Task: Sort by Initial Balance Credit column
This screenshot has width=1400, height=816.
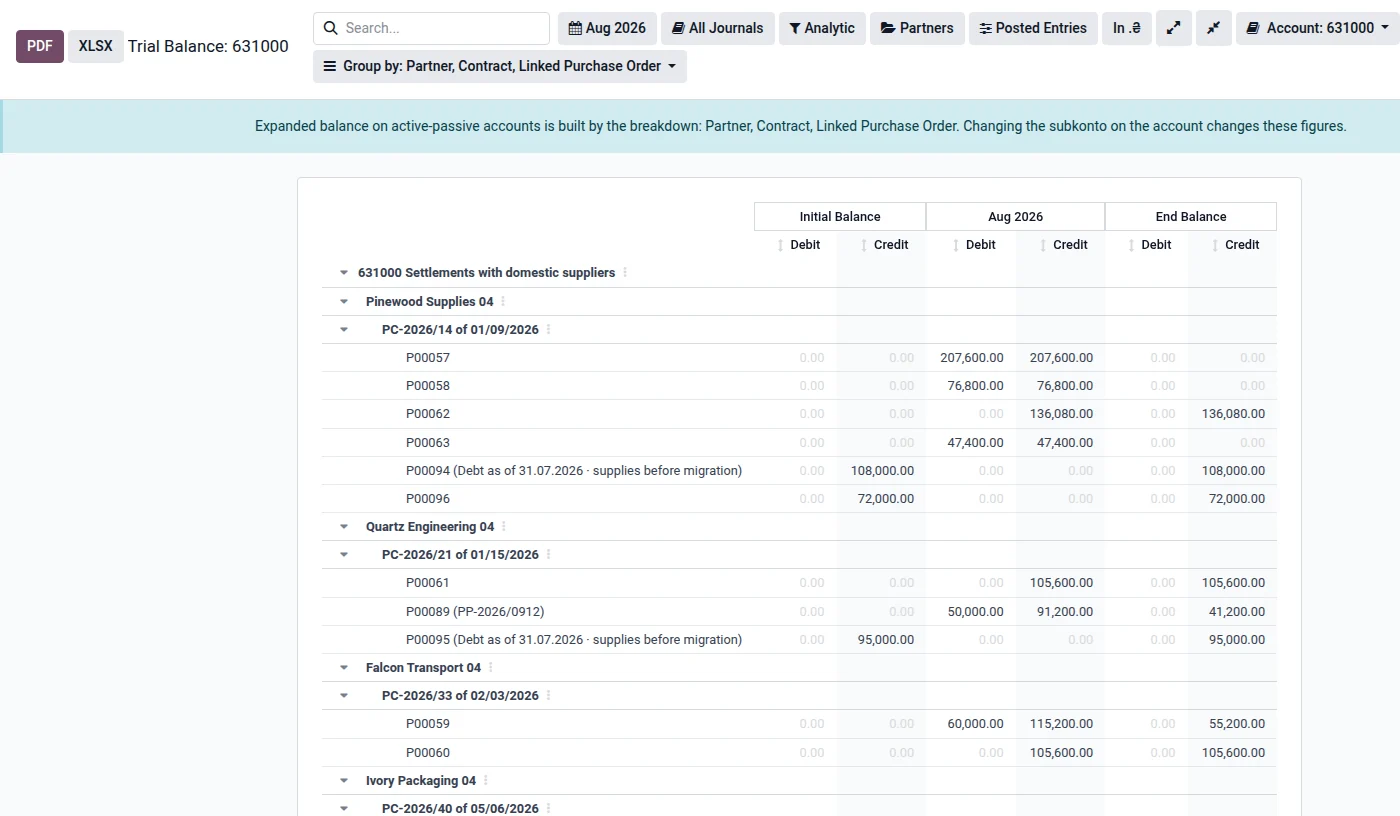Action: (x=864, y=245)
